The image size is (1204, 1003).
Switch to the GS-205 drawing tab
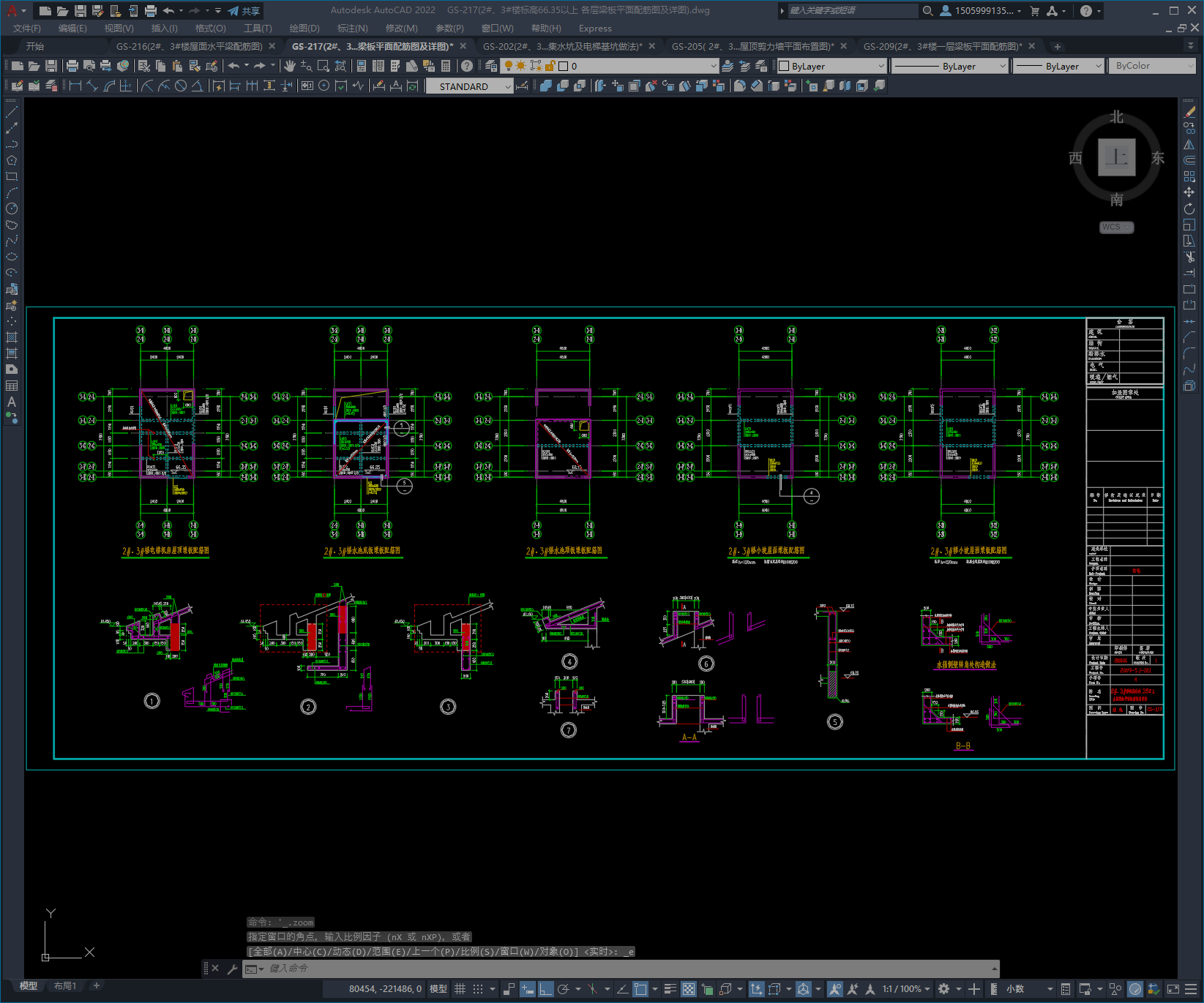click(x=752, y=46)
